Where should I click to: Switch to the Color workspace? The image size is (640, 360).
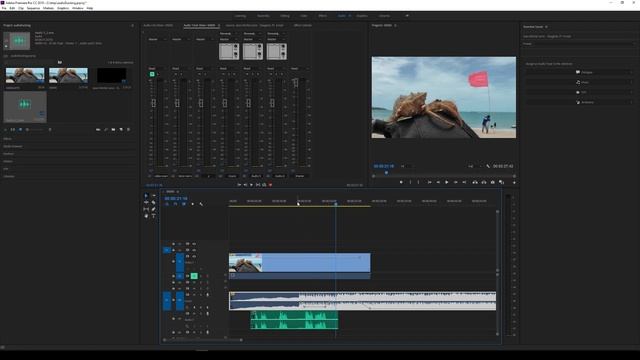[x=304, y=16]
